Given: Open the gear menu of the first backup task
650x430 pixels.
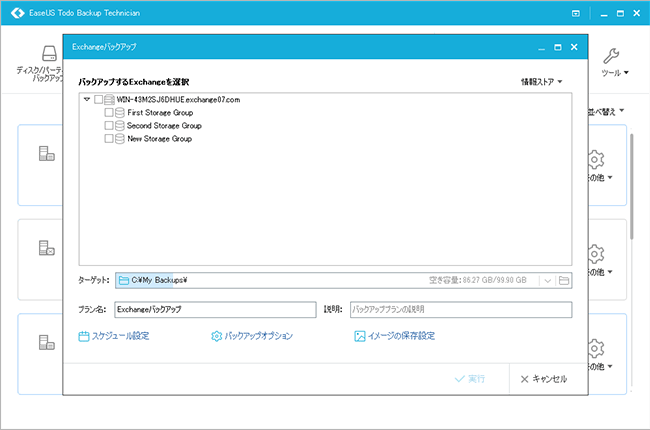Looking at the screenshot, I should click(x=596, y=160).
